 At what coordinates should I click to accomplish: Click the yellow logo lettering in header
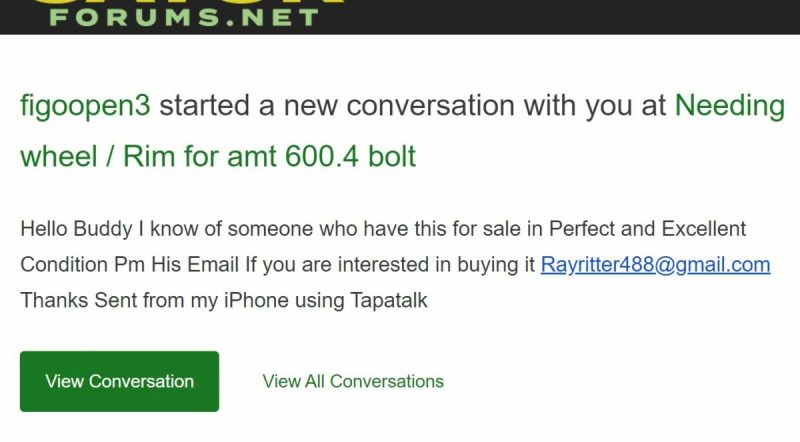[189, 3]
